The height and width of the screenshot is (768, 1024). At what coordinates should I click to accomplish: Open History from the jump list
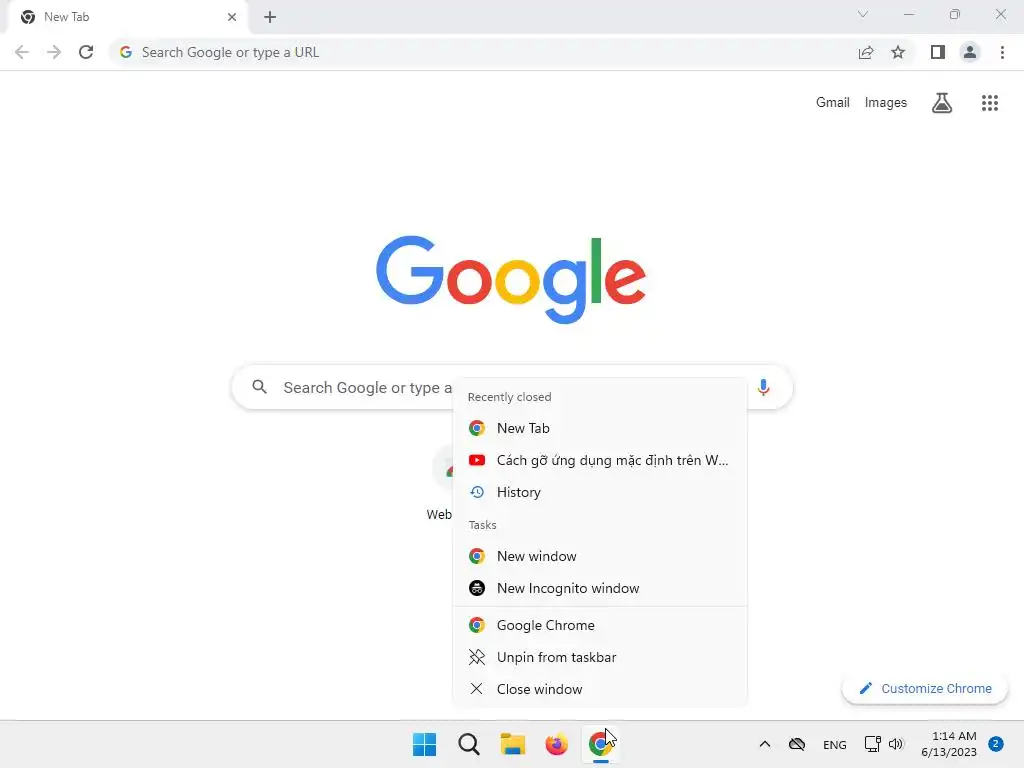tap(600, 492)
